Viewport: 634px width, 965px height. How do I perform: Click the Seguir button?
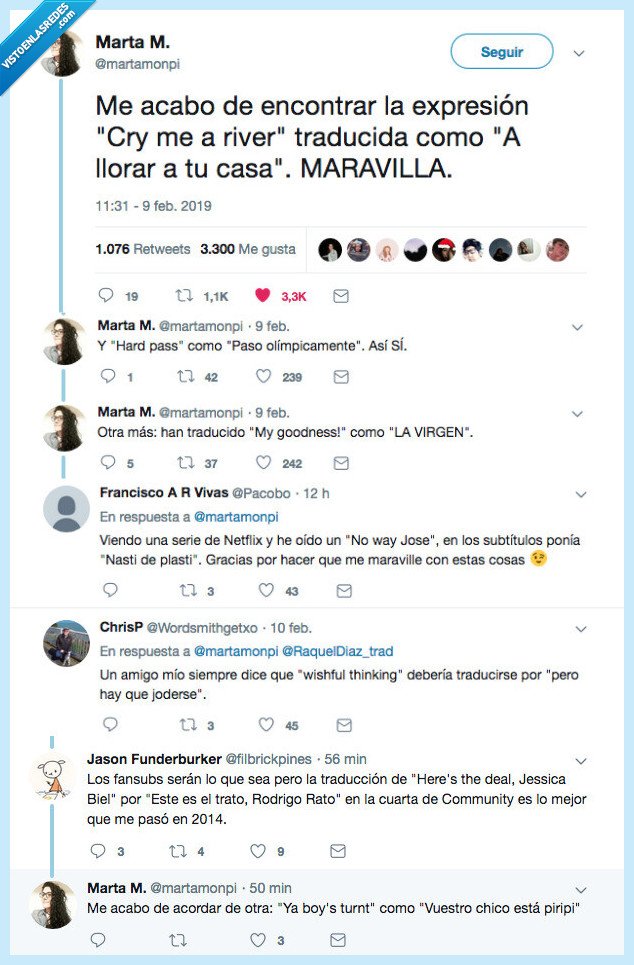tap(501, 52)
